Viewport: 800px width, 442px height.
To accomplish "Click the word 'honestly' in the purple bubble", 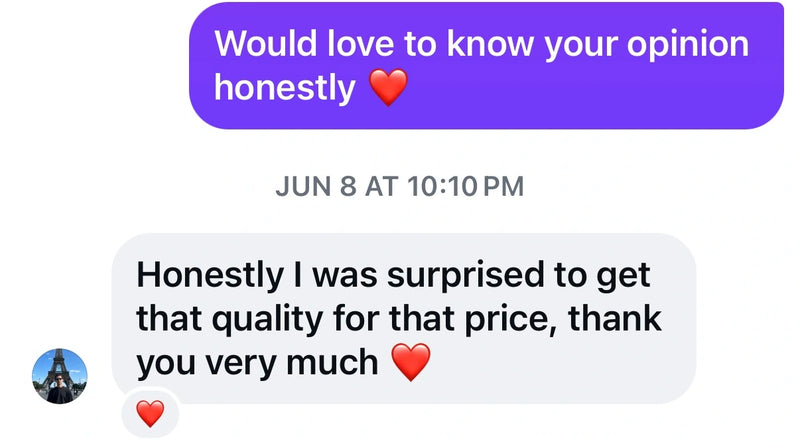I will click(285, 88).
